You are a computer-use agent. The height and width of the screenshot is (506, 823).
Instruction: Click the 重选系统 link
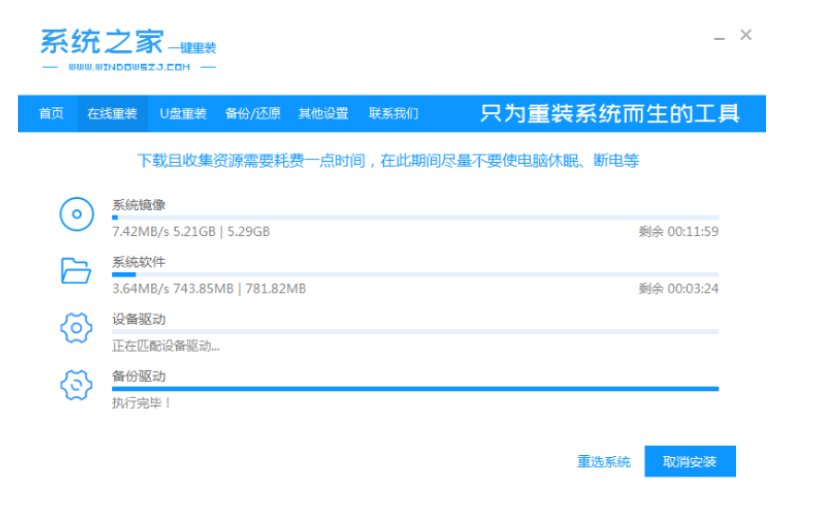pos(604,462)
